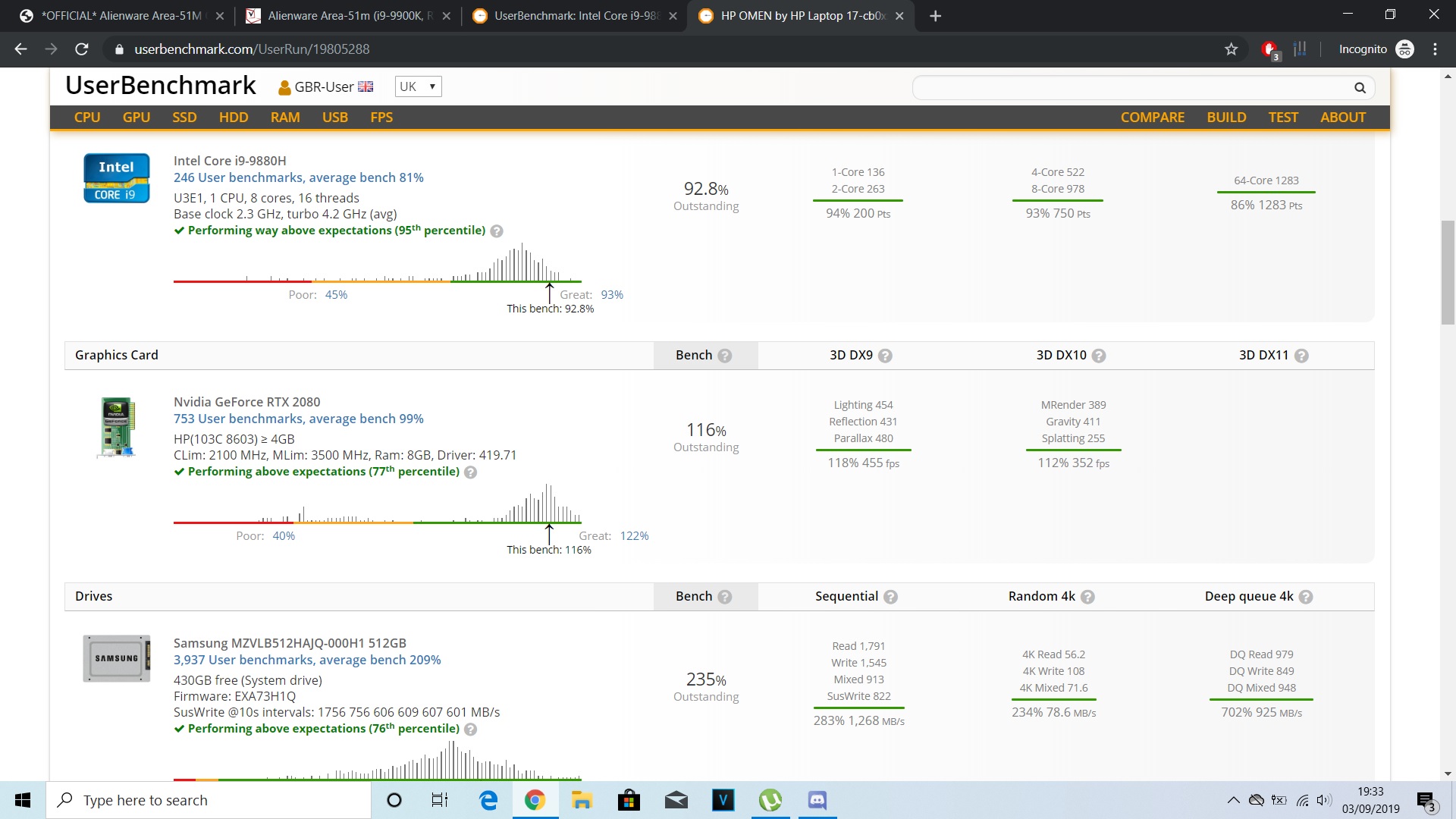1456x819 pixels.
Task: Click the search magnifier icon on UserBenchmark
Action: [1360, 88]
